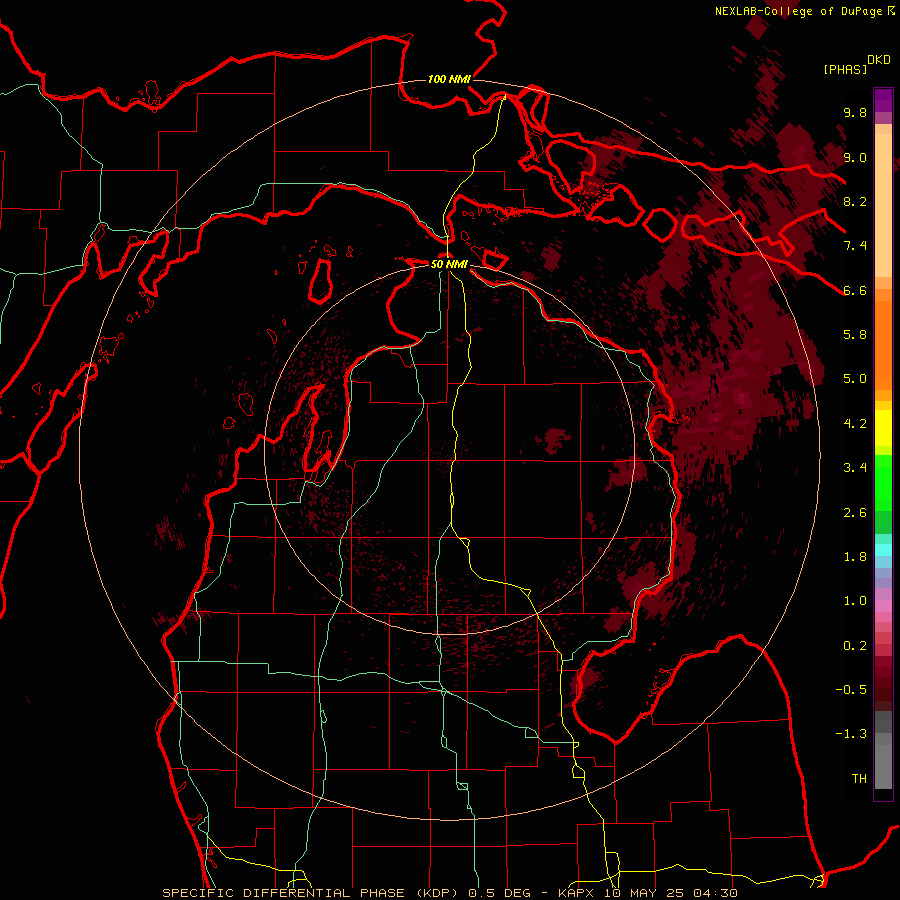Select the 1.8 scale value
Viewport: 900px width, 900px height.
(x=855, y=557)
